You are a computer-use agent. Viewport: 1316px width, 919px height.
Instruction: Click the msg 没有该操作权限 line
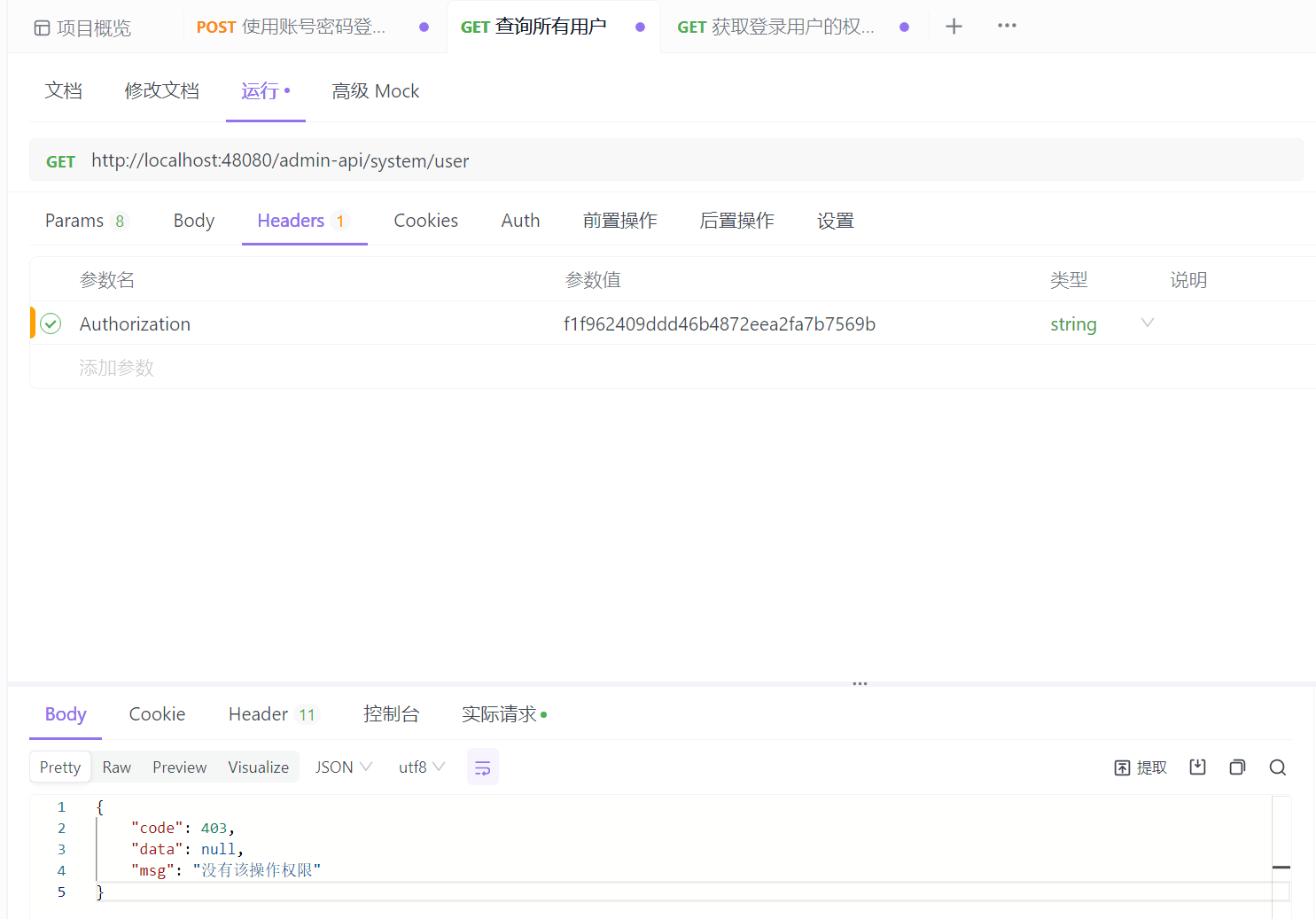click(226, 870)
